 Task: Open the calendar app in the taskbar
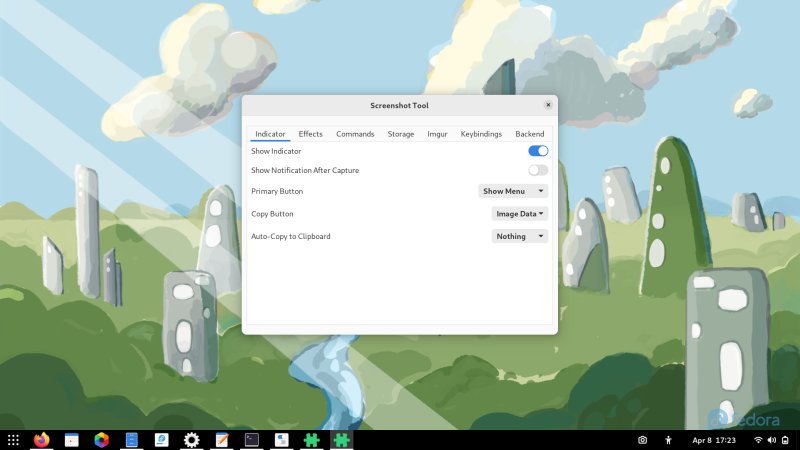[x=71, y=440]
